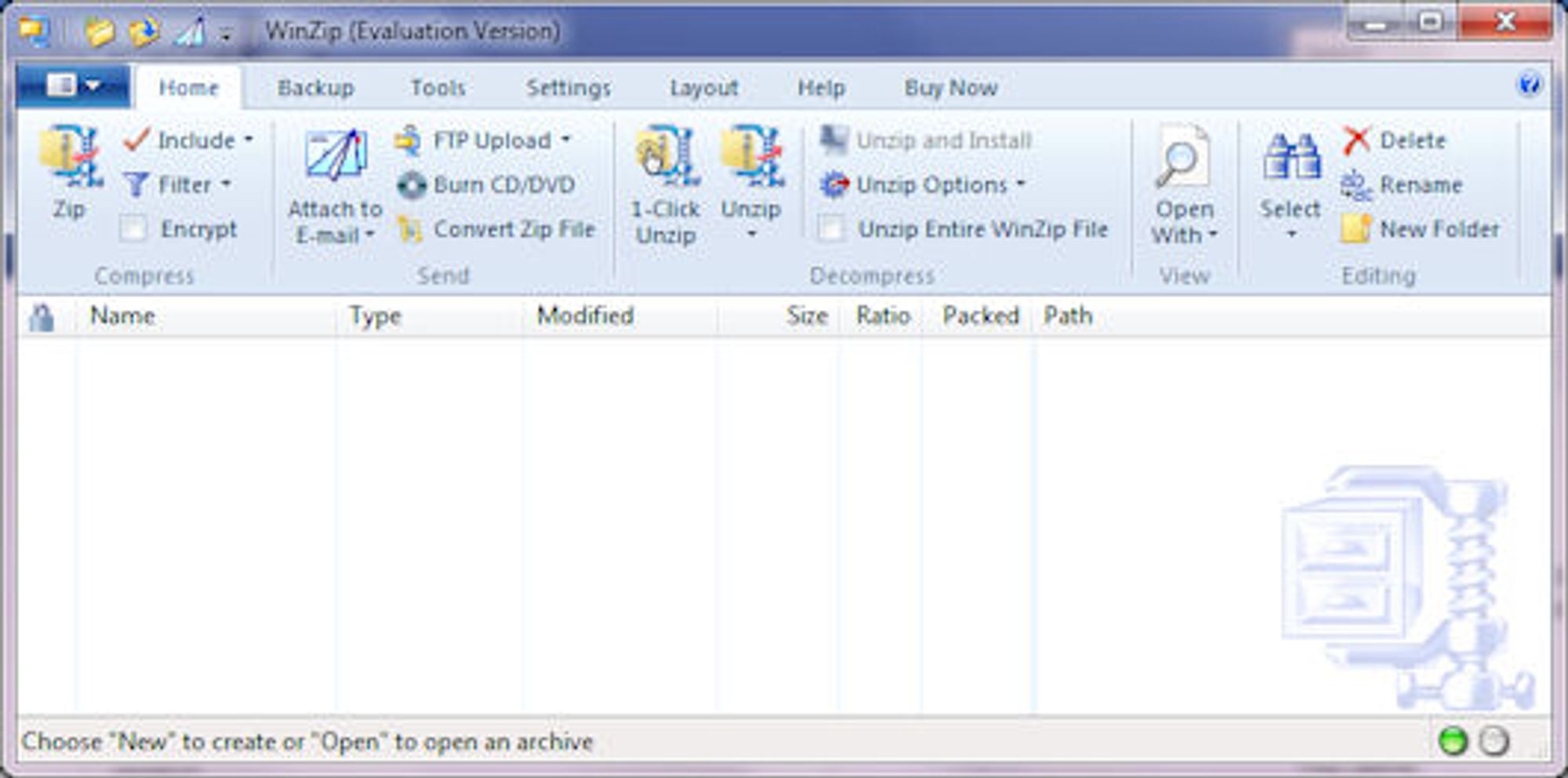Image resolution: width=1568 pixels, height=778 pixels.
Task: Expand the Include dropdown arrow
Action: click(249, 140)
